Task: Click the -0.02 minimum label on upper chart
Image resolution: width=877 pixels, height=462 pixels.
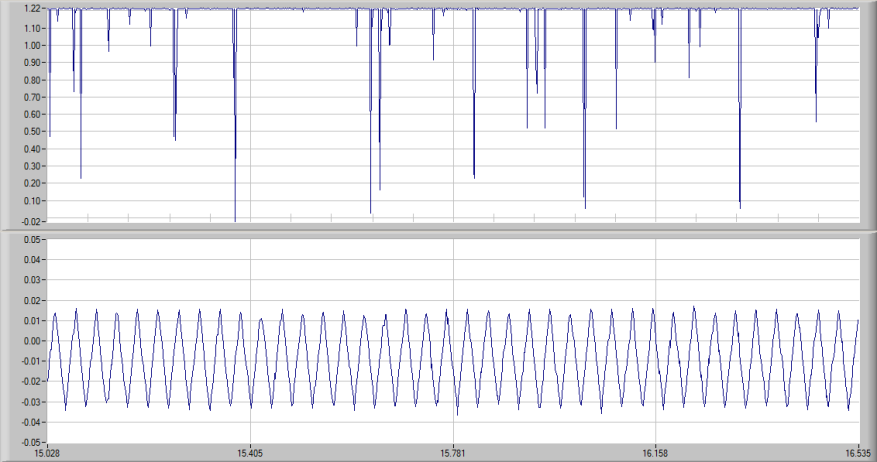Action: click(32, 221)
